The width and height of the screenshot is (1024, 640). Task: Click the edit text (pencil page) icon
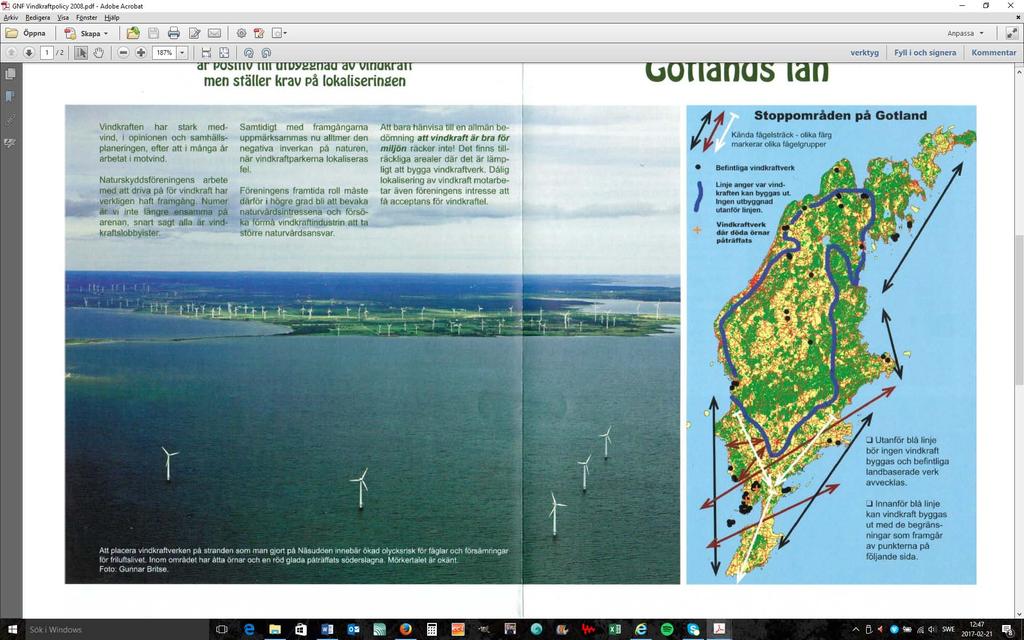(x=194, y=33)
